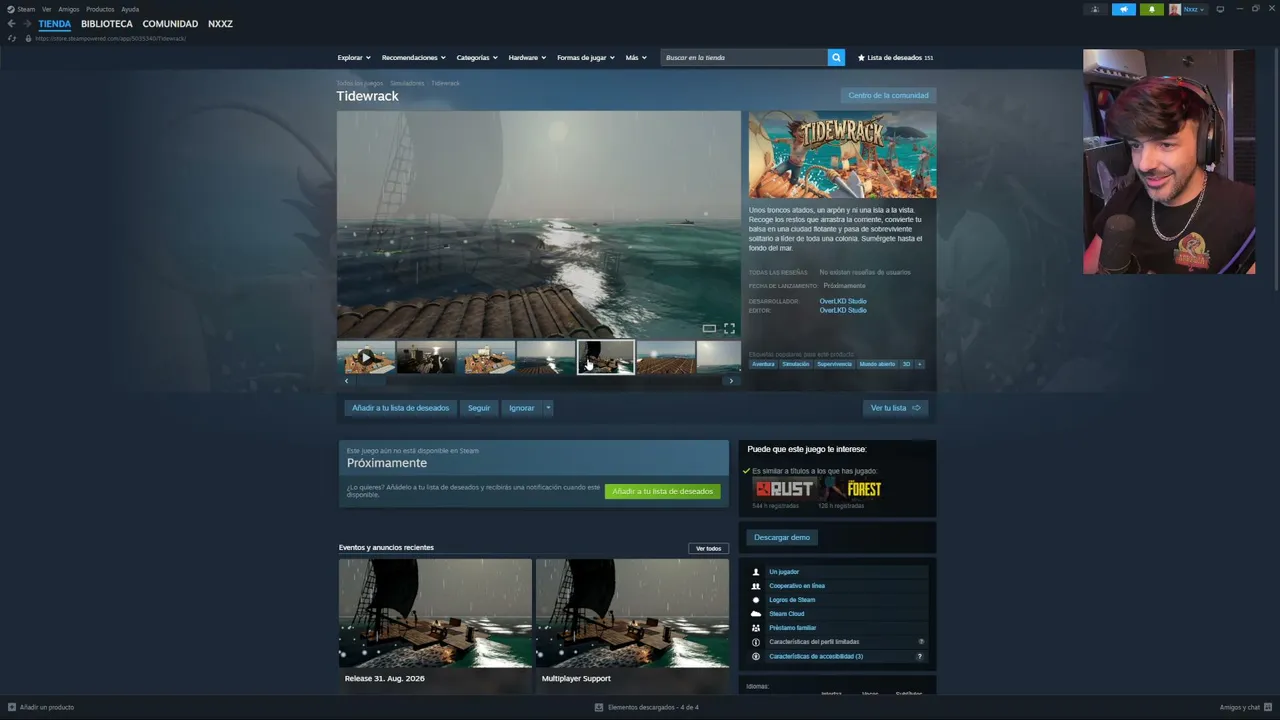Open the Centro de la comunidad button
The image size is (1280, 720).
pos(888,96)
